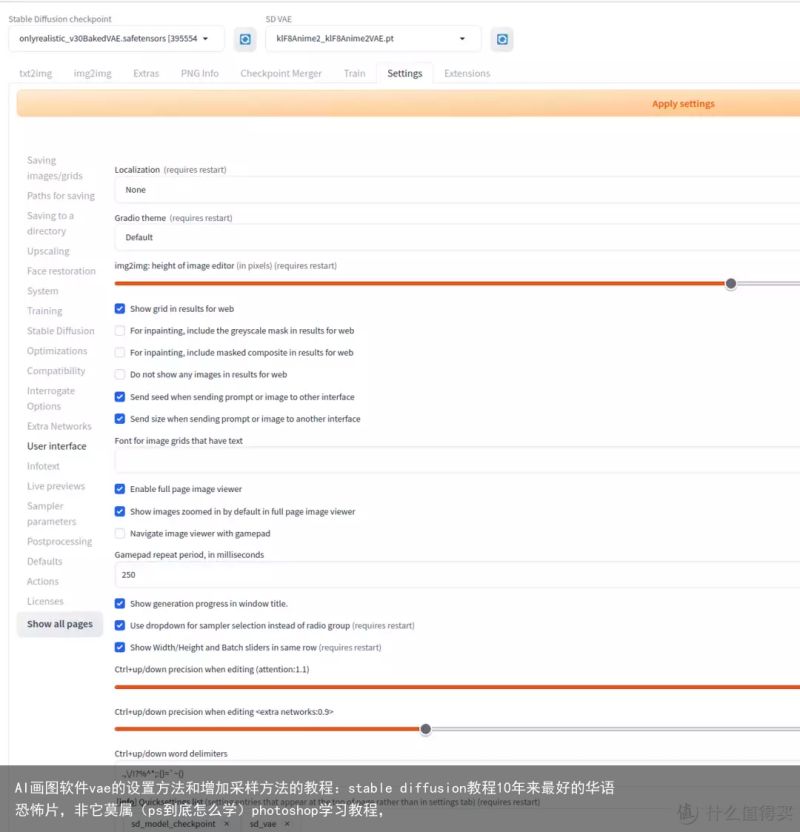Image resolution: width=800 pixels, height=832 pixels.
Task: Enable include greyscale mask for inpainting
Action: (120, 331)
